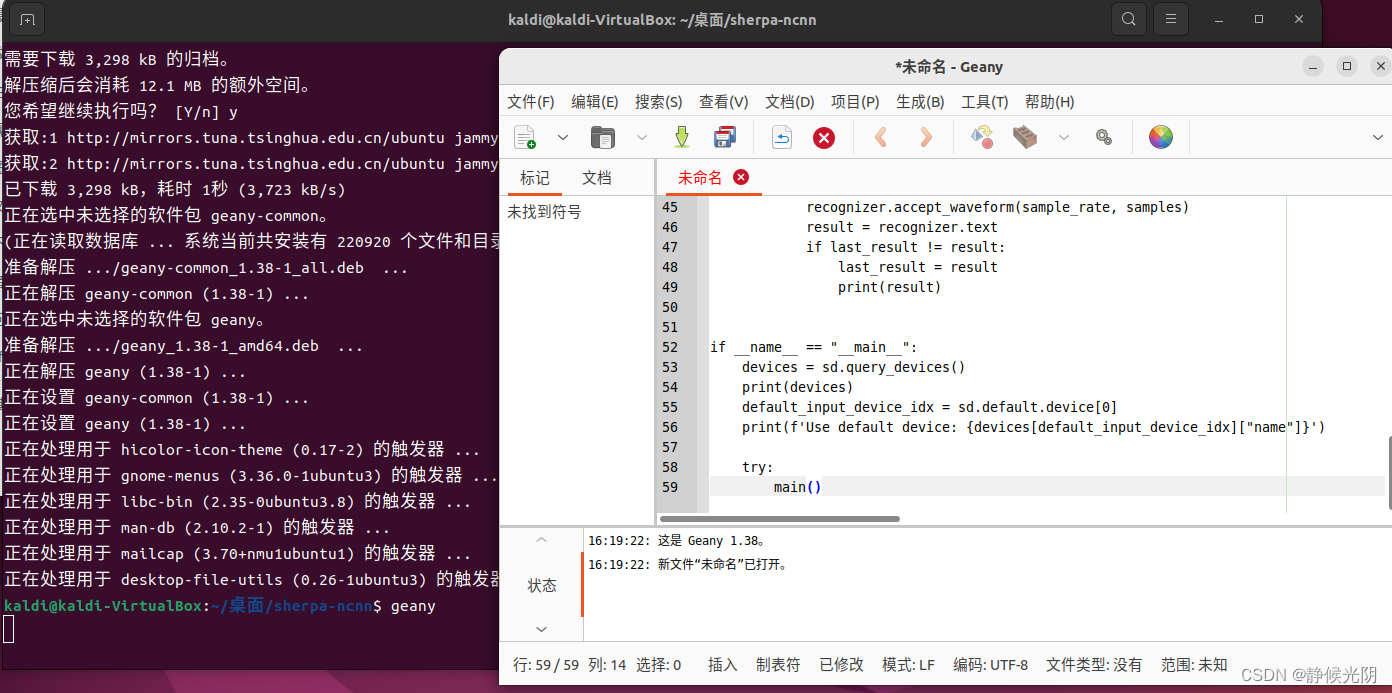
Task: Open the color chooser wheel icon
Action: [1160, 137]
